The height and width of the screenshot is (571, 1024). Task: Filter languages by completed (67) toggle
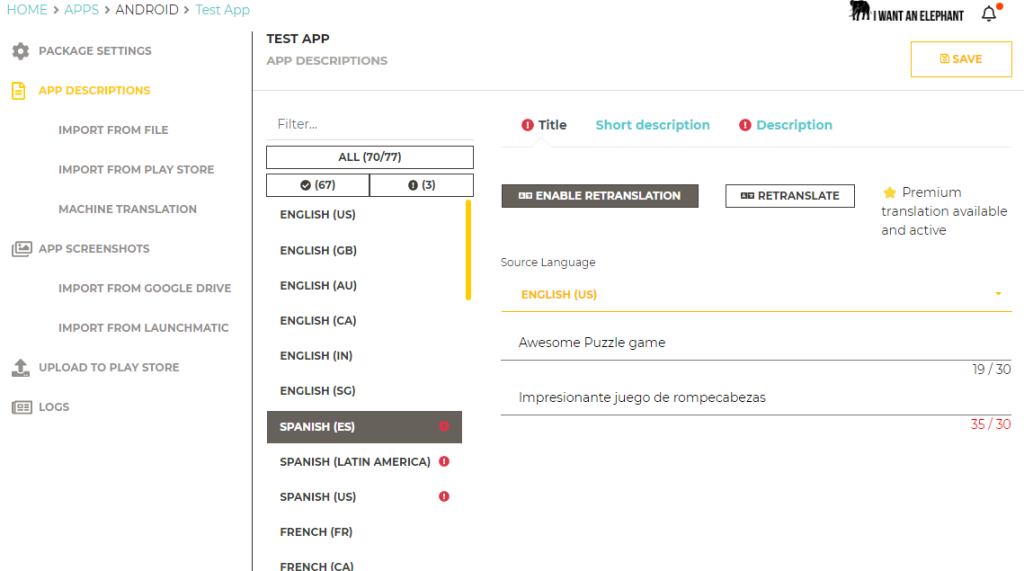pos(317,185)
